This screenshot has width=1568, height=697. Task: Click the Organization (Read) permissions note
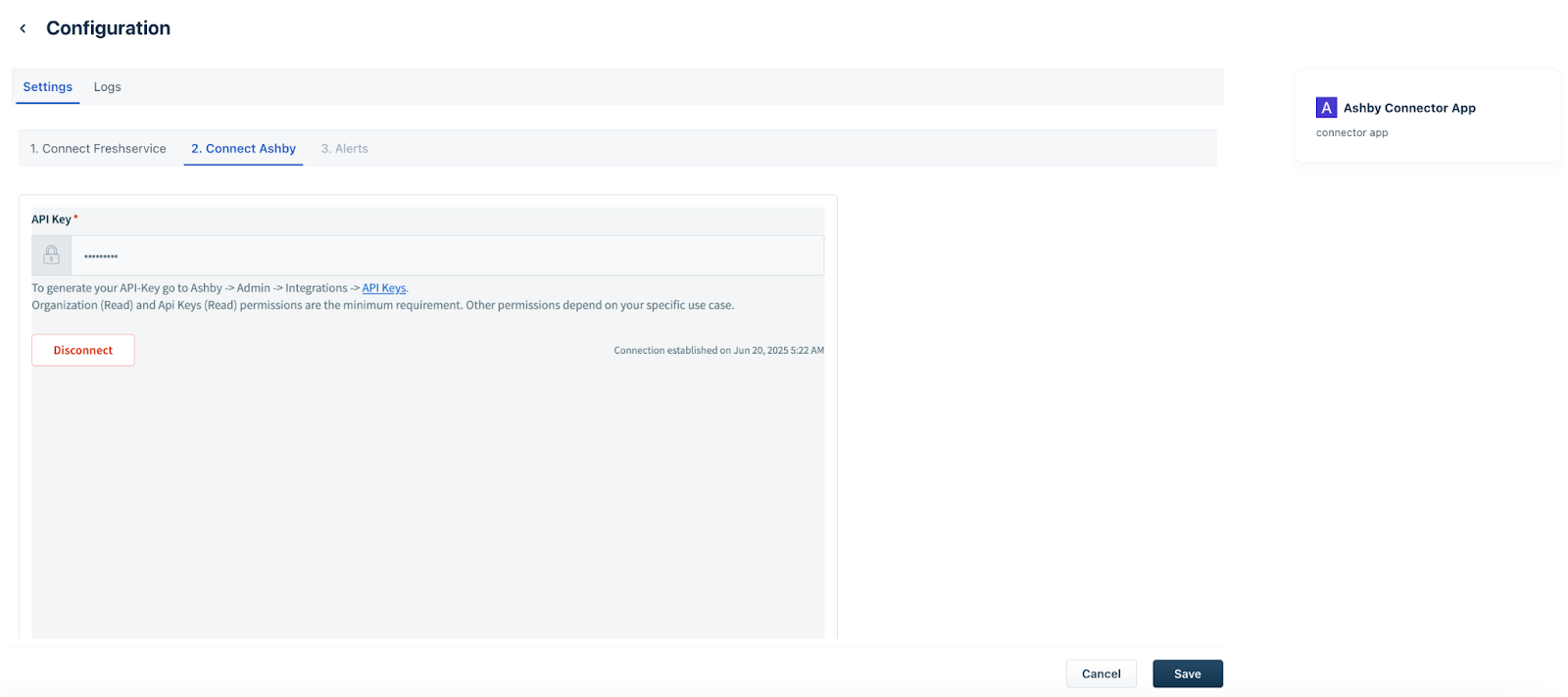coord(383,306)
